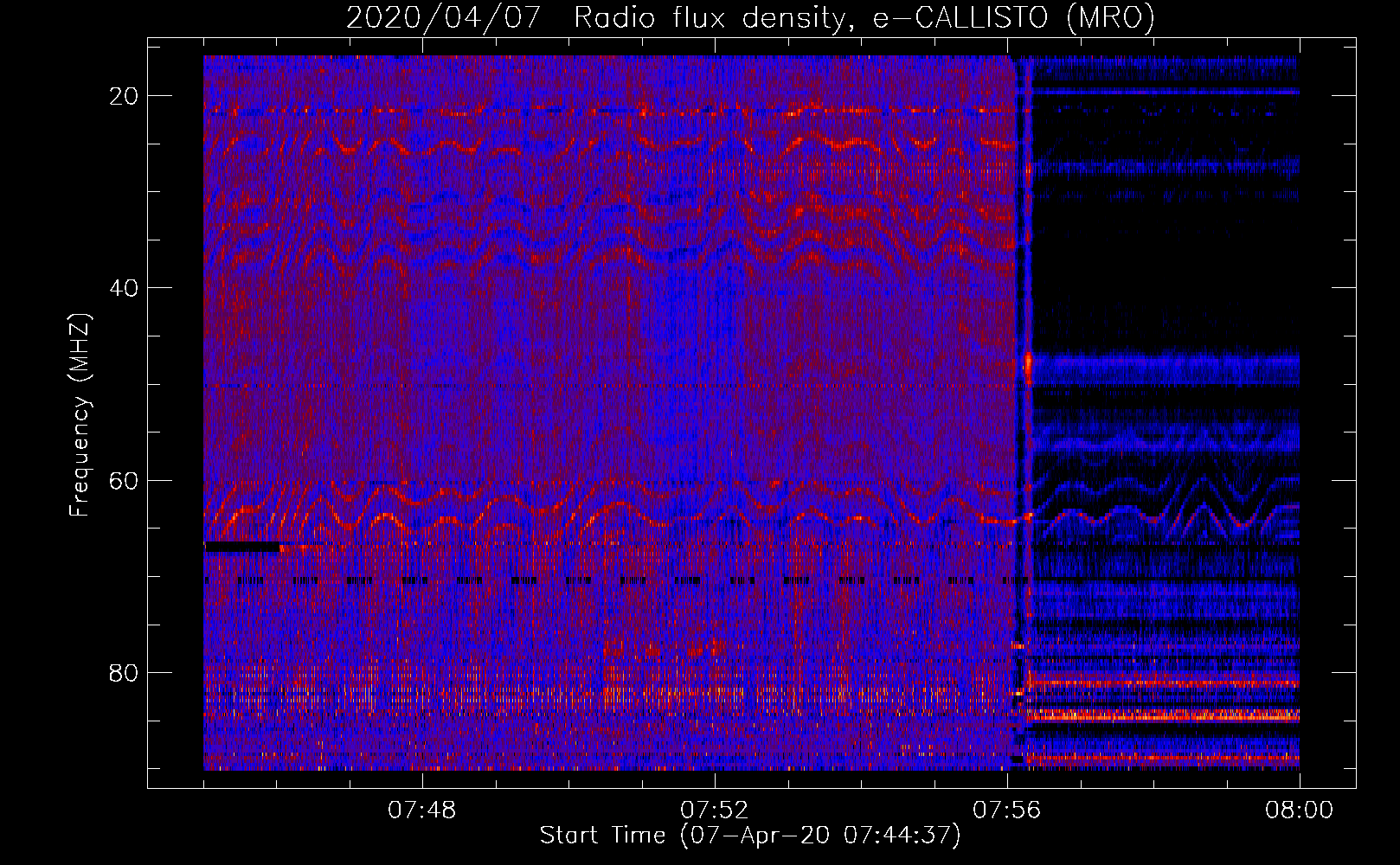Click the "08:00" time tick label

pyautogui.click(x=1300, y=811)
